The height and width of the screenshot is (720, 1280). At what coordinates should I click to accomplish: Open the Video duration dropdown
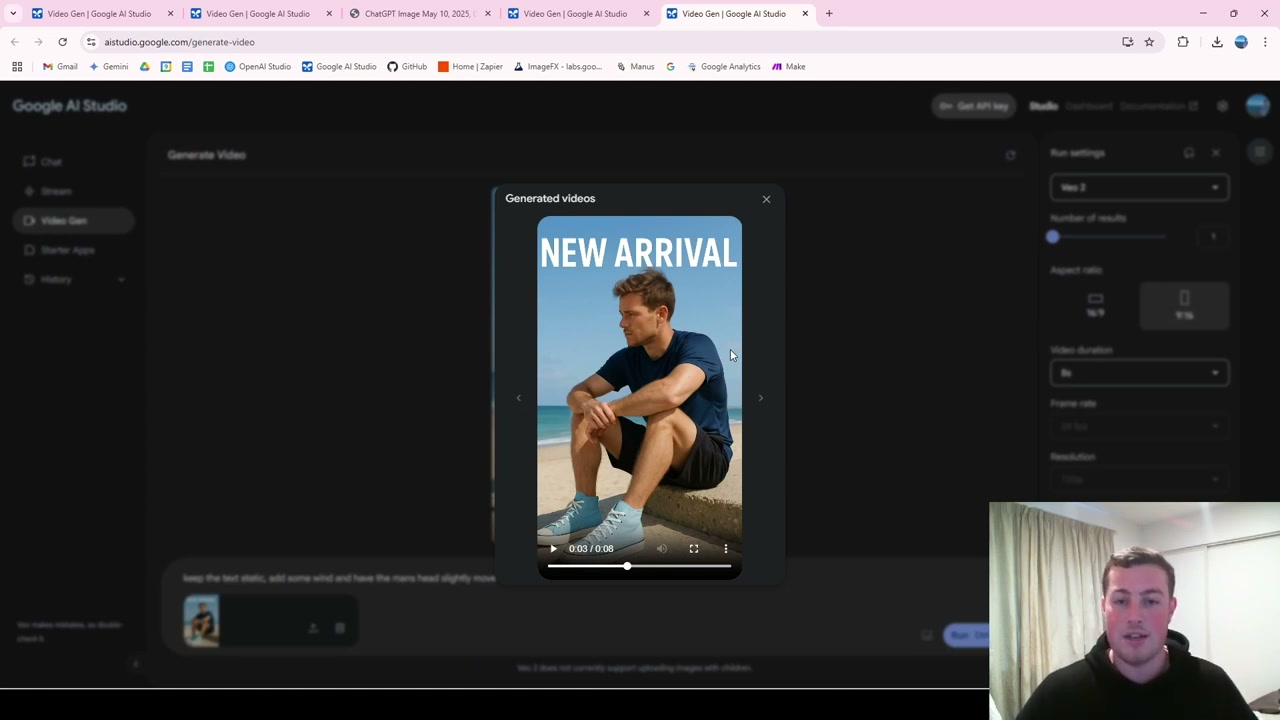[x=1139, y=373]
